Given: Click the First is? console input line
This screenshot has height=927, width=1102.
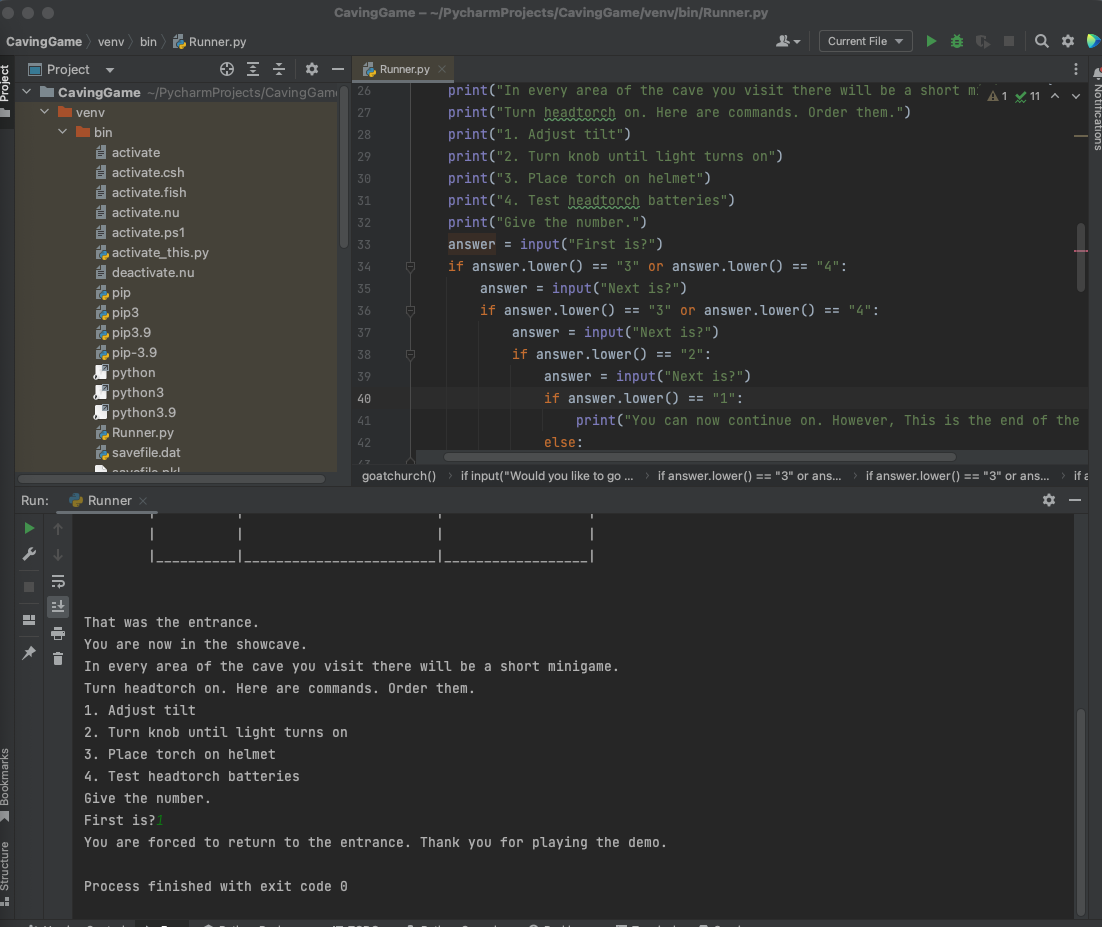Looking at the screenshot, I should (120, 820).
